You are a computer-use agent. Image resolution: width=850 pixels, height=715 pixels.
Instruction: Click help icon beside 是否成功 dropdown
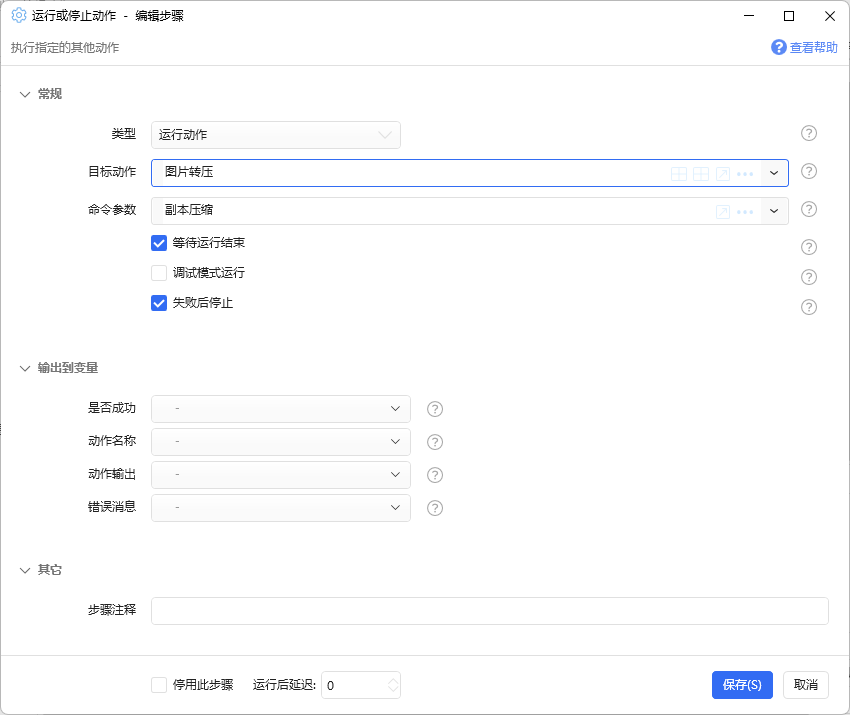click(x=435, y=409)
